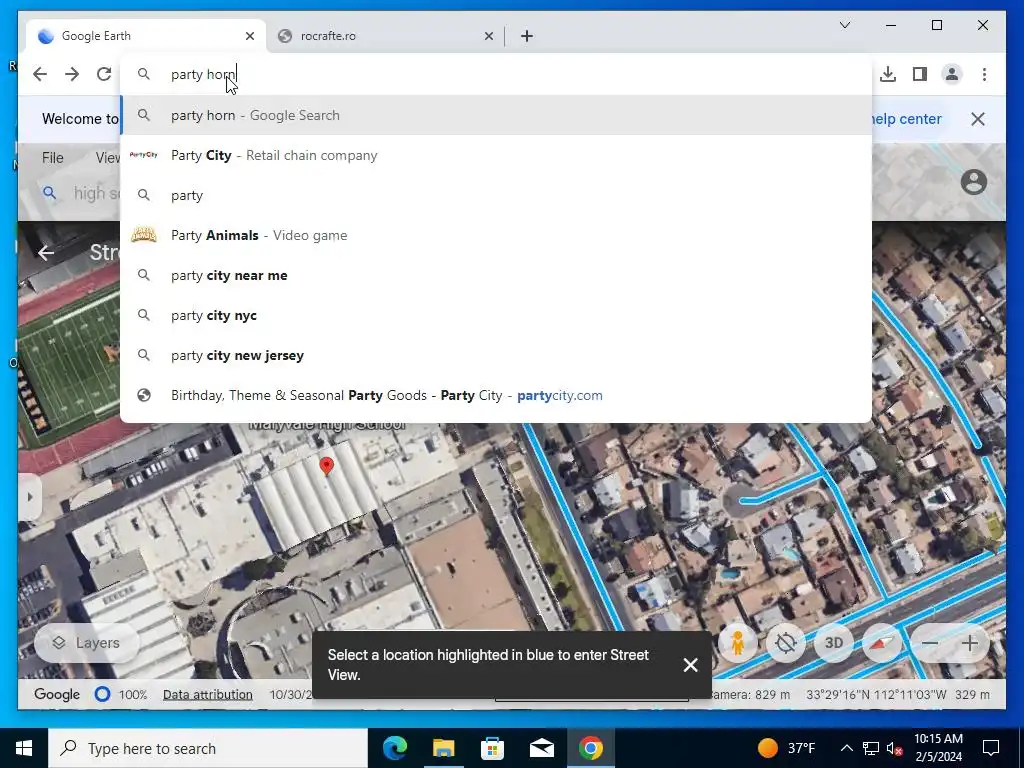Open the help center link
Screen dimensions: 1024x768
906,119
